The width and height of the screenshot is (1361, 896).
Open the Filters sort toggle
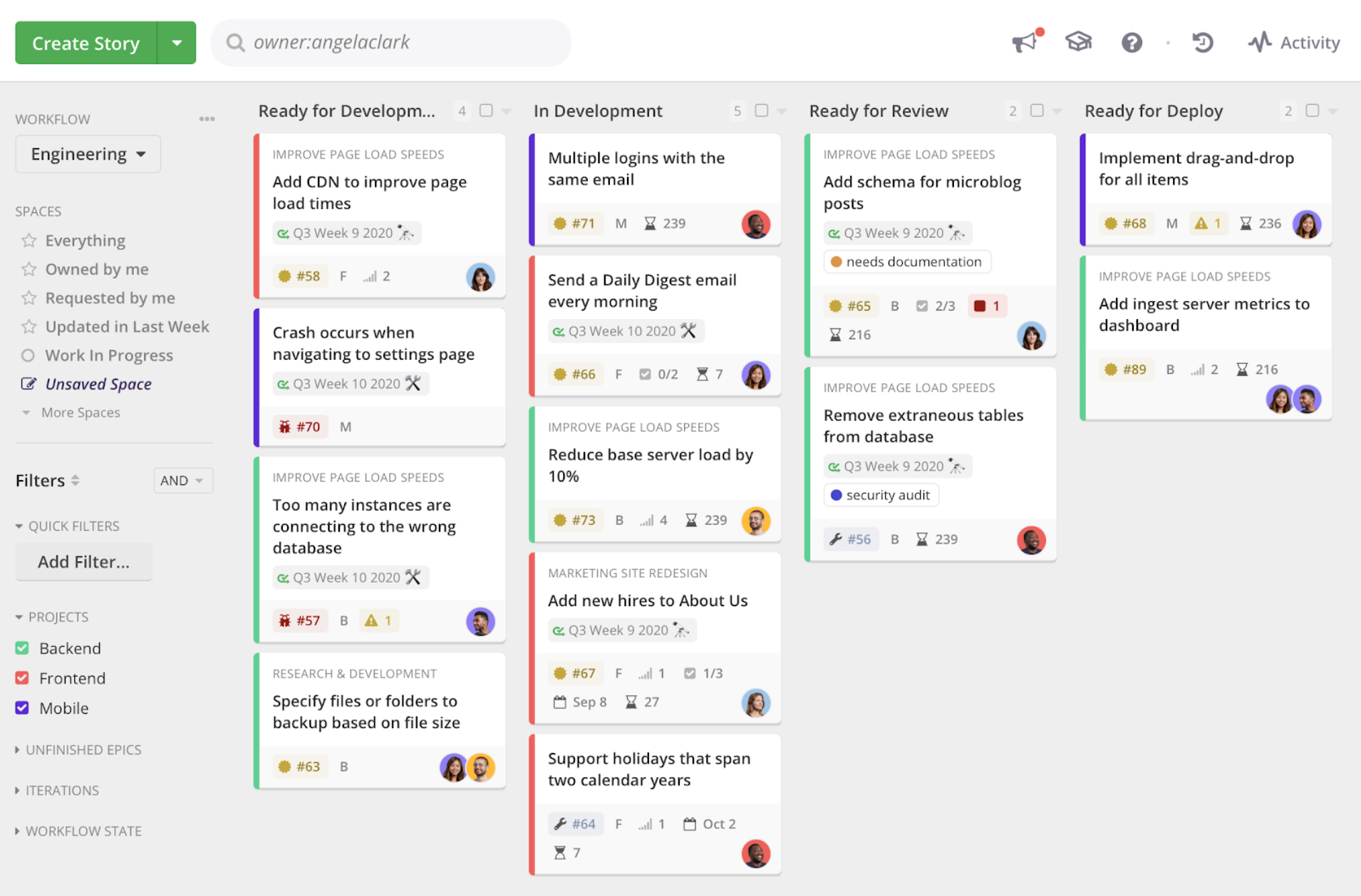[x=76, y=481]
